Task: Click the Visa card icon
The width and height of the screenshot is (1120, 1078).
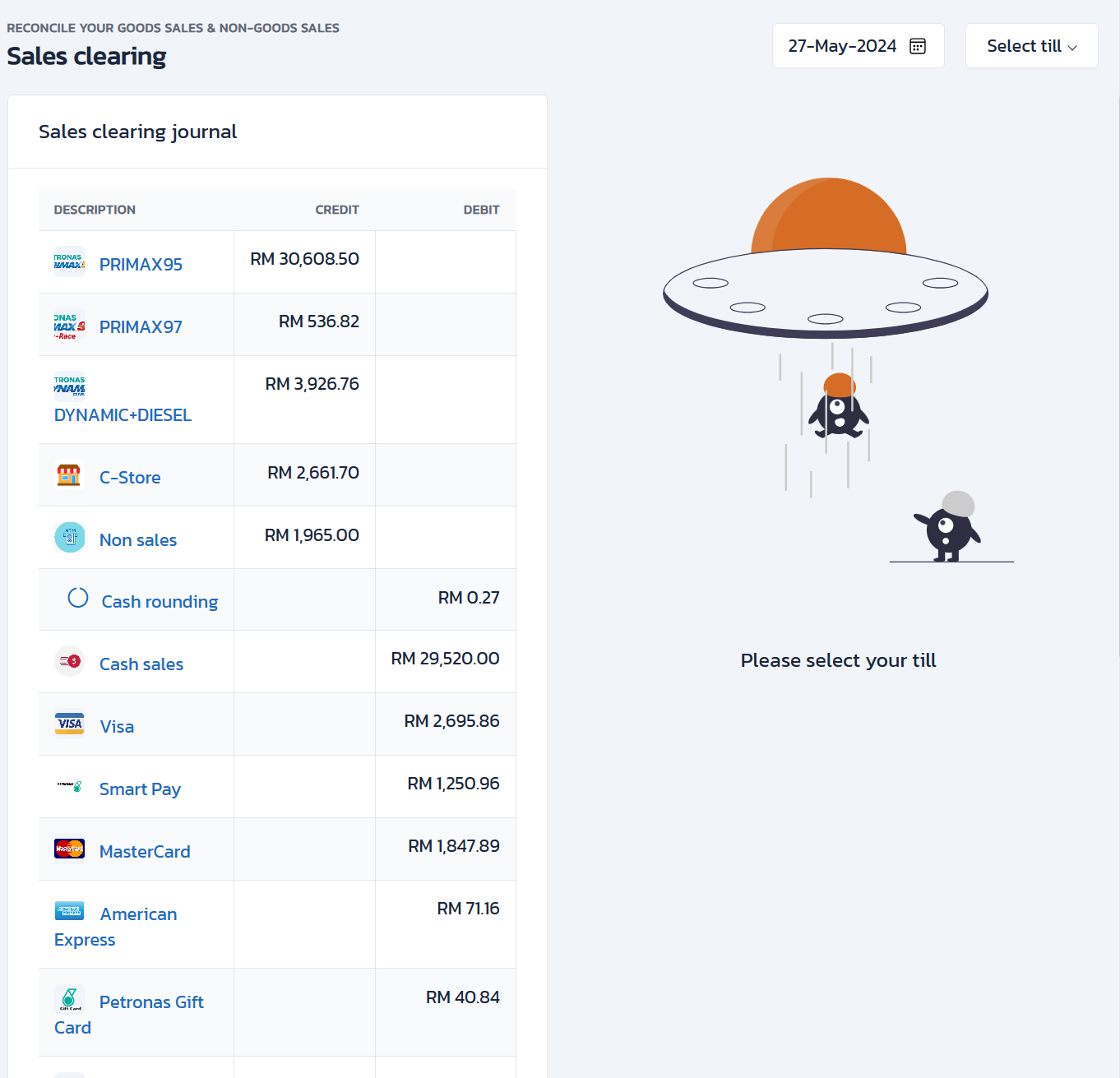Action: 69,724
